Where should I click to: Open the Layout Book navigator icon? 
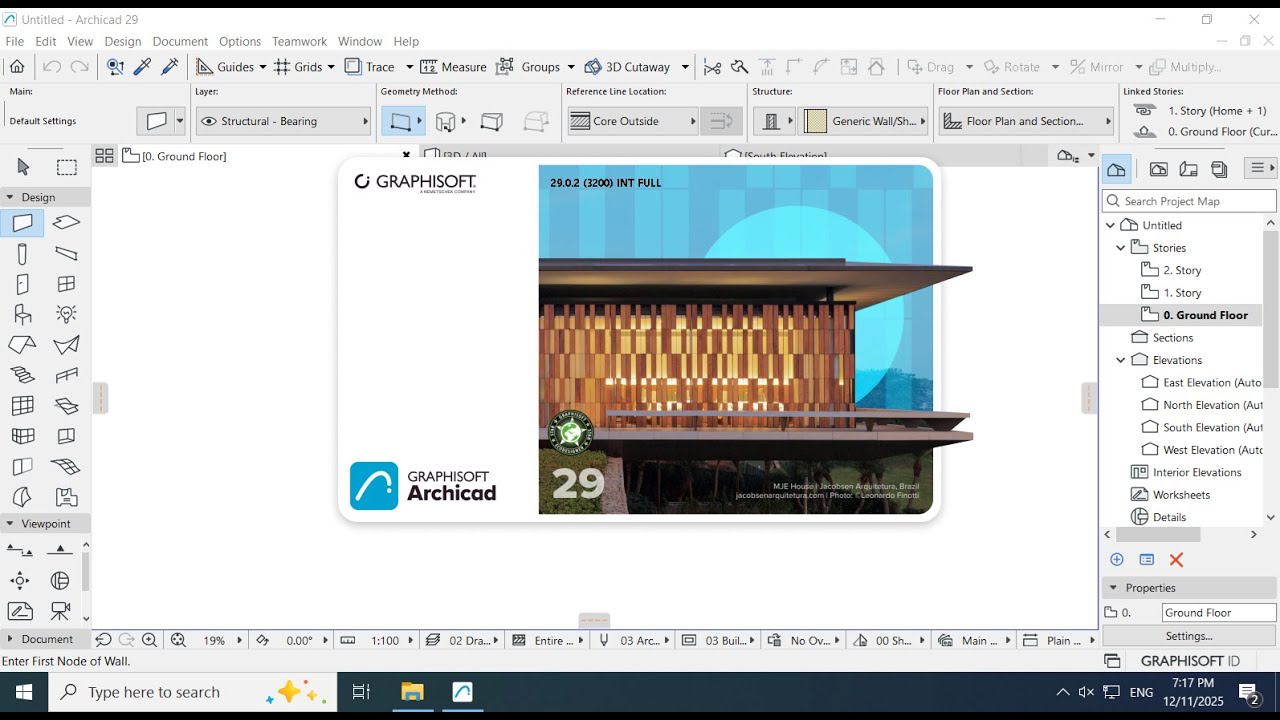tap(1188, 169)
